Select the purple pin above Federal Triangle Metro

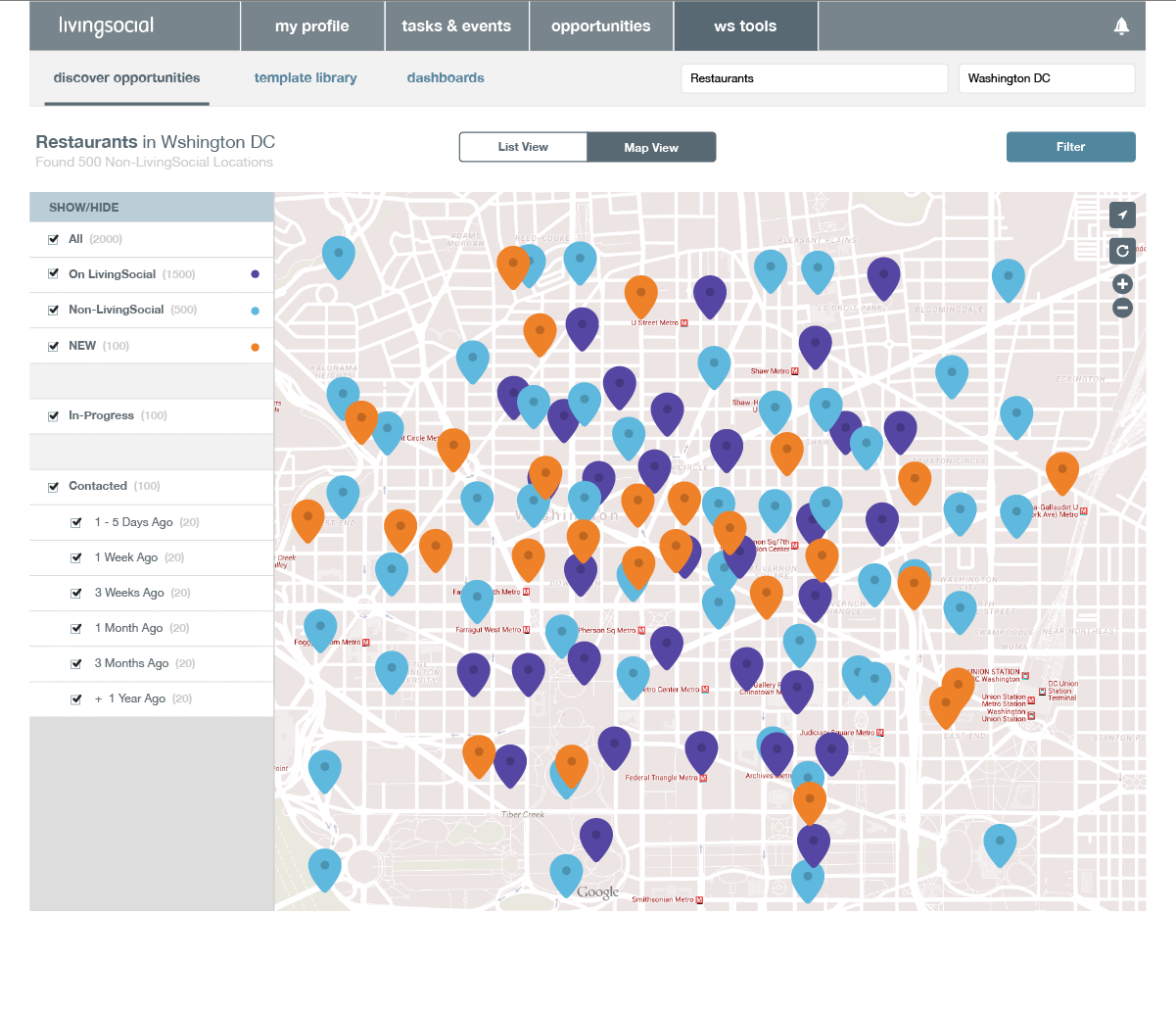coord(701,750)
